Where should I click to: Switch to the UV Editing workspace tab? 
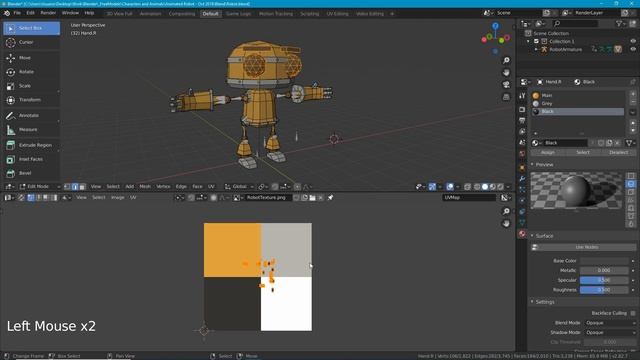click(338, 13)
